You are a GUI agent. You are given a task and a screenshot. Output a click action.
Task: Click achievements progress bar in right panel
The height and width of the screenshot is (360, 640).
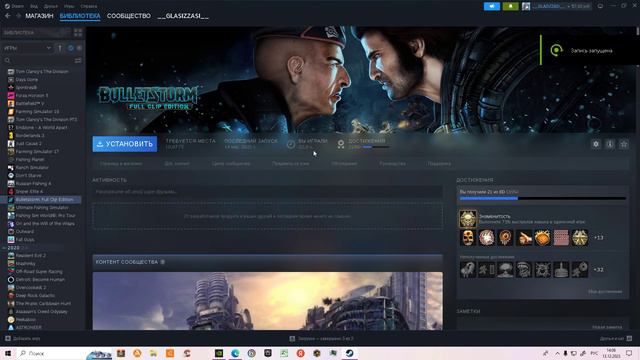tap(542, 198)
